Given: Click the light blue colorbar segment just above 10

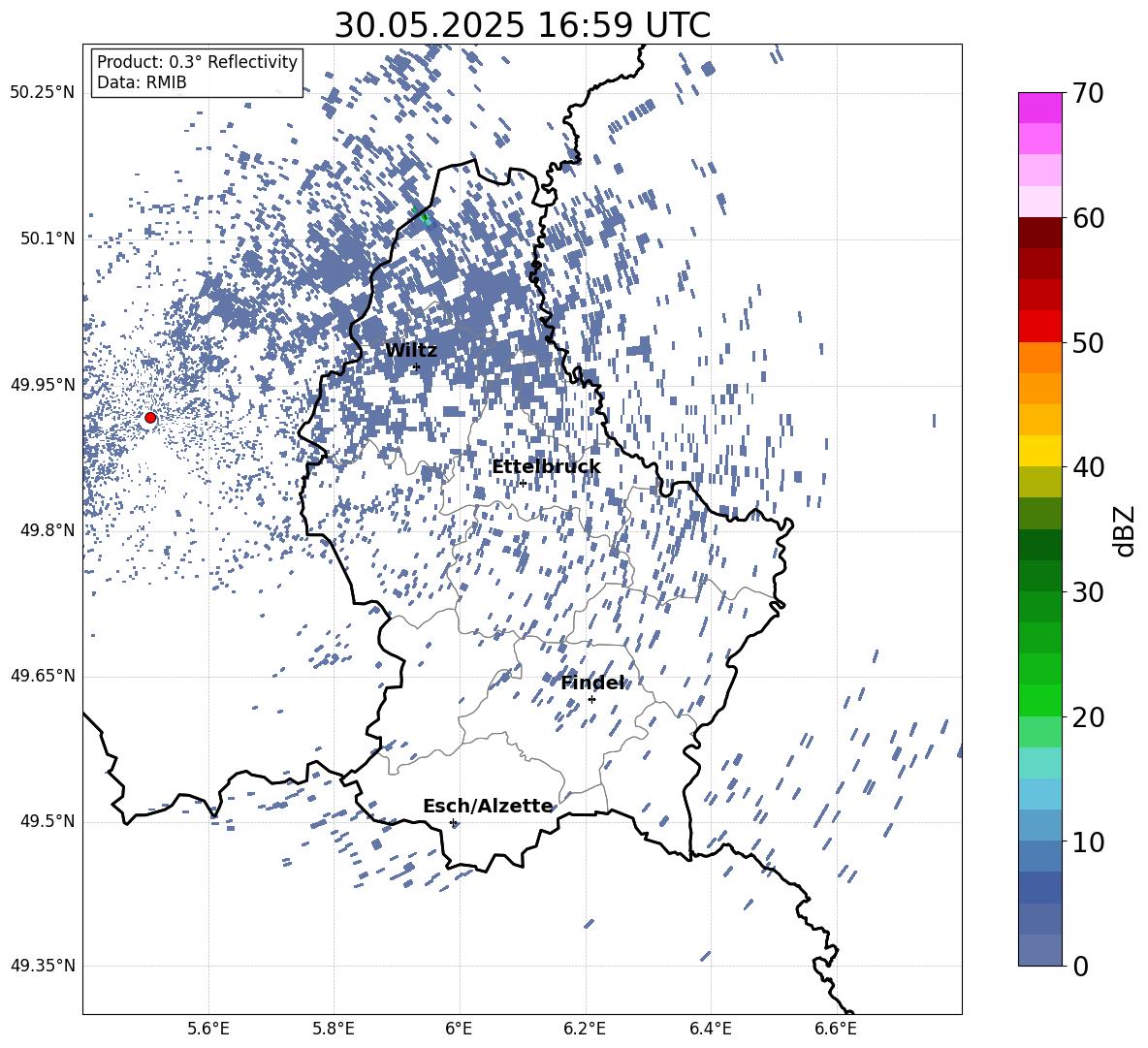Looking at the screenshot, I should coord(1040,826).
